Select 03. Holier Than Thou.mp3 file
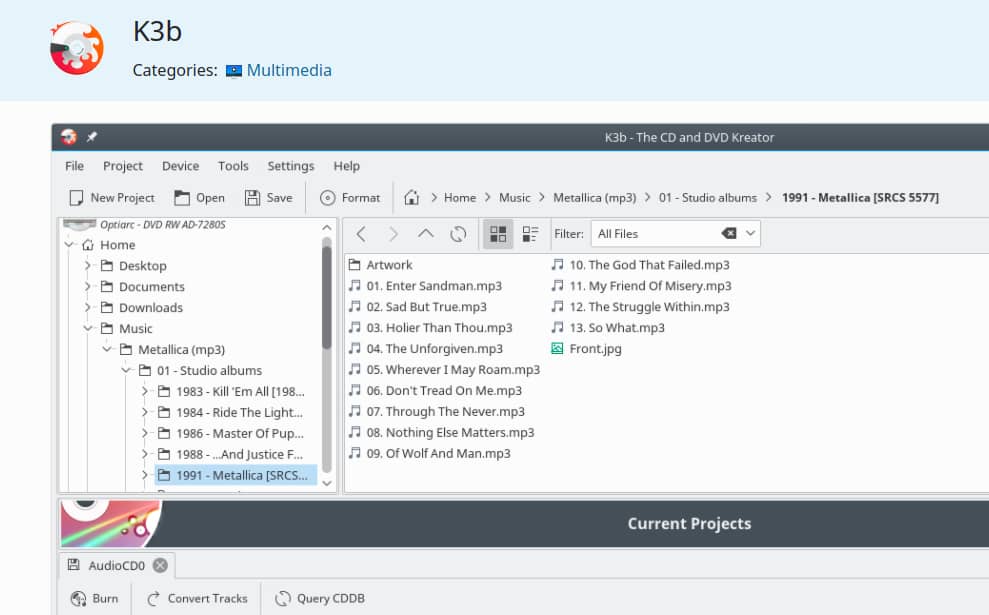Screen dimensions: 989x615 tap(431, 327)
